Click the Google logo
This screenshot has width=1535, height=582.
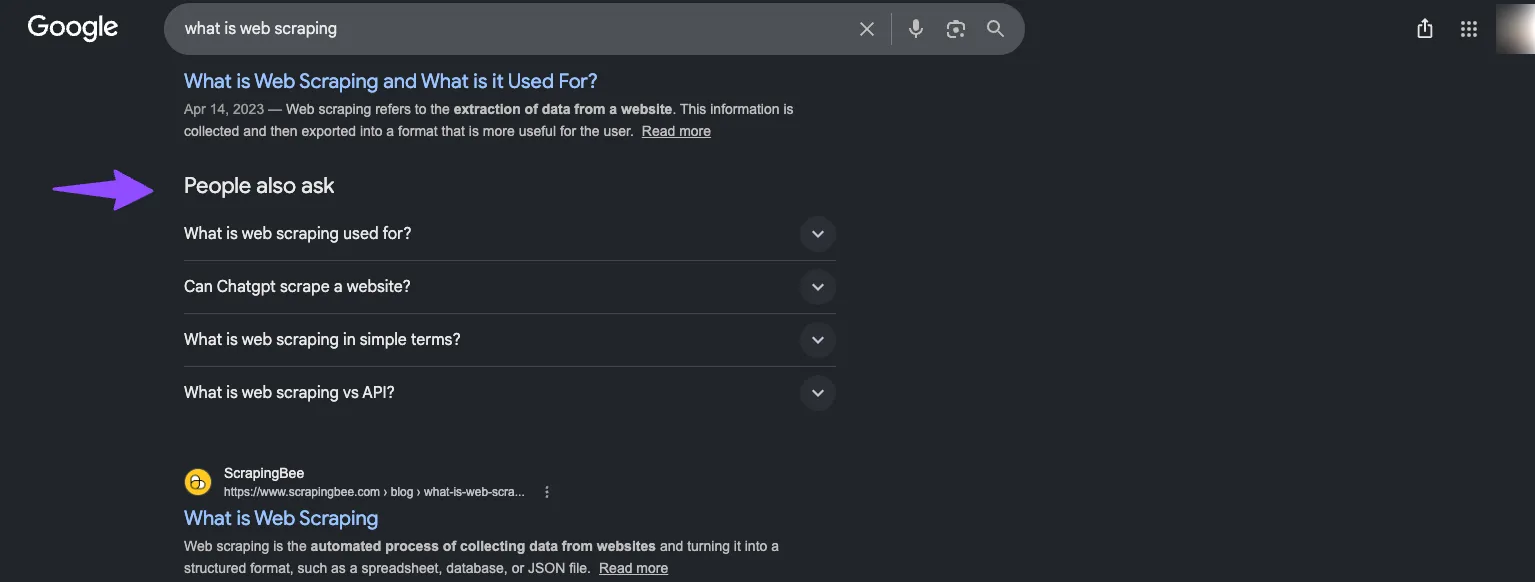coord(72,28)
